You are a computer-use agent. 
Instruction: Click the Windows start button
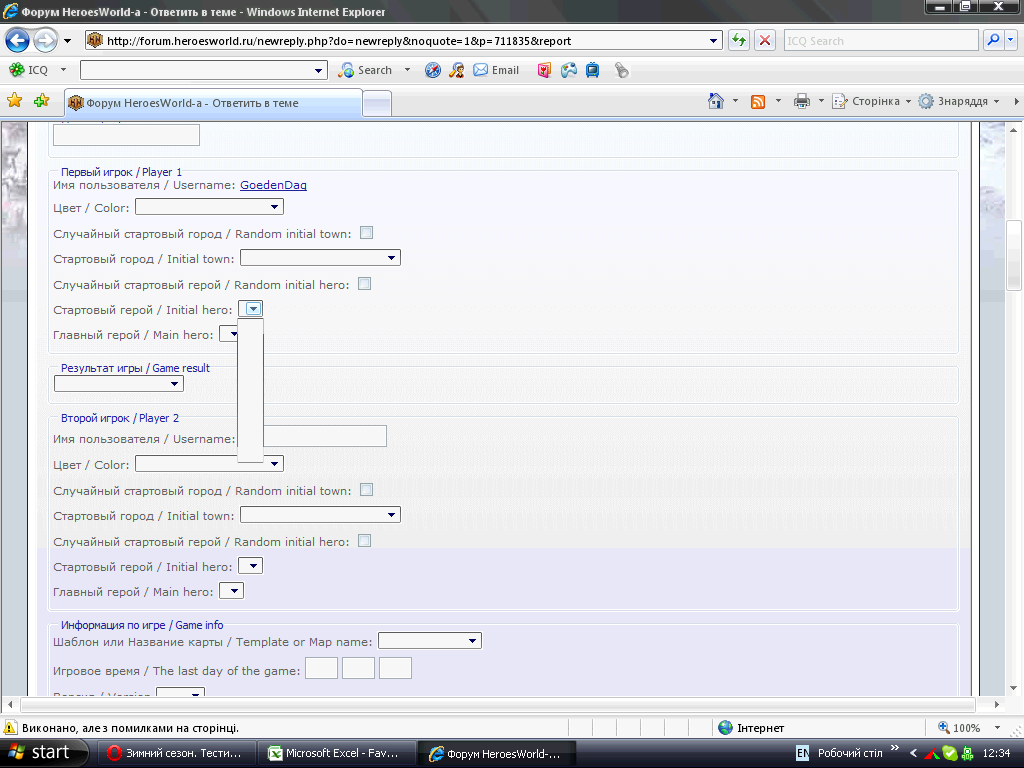coord(44,753)
